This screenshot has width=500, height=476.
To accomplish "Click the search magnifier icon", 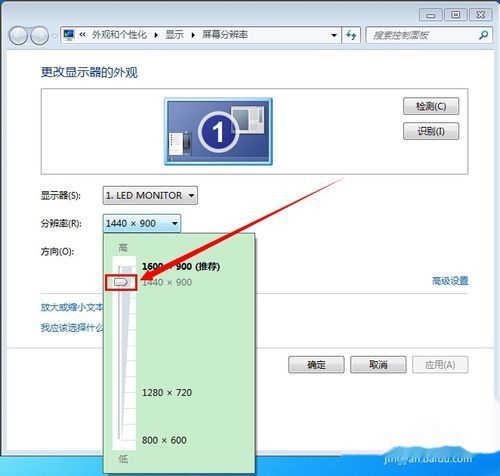I will click(x=483, y=35).
